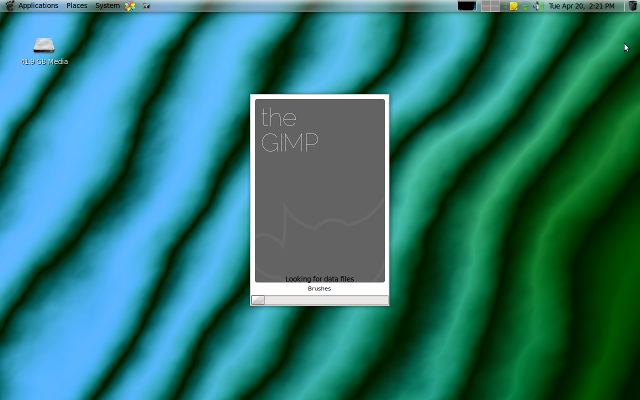
Task: Open the volume speaker control
Action: point(537,6)
